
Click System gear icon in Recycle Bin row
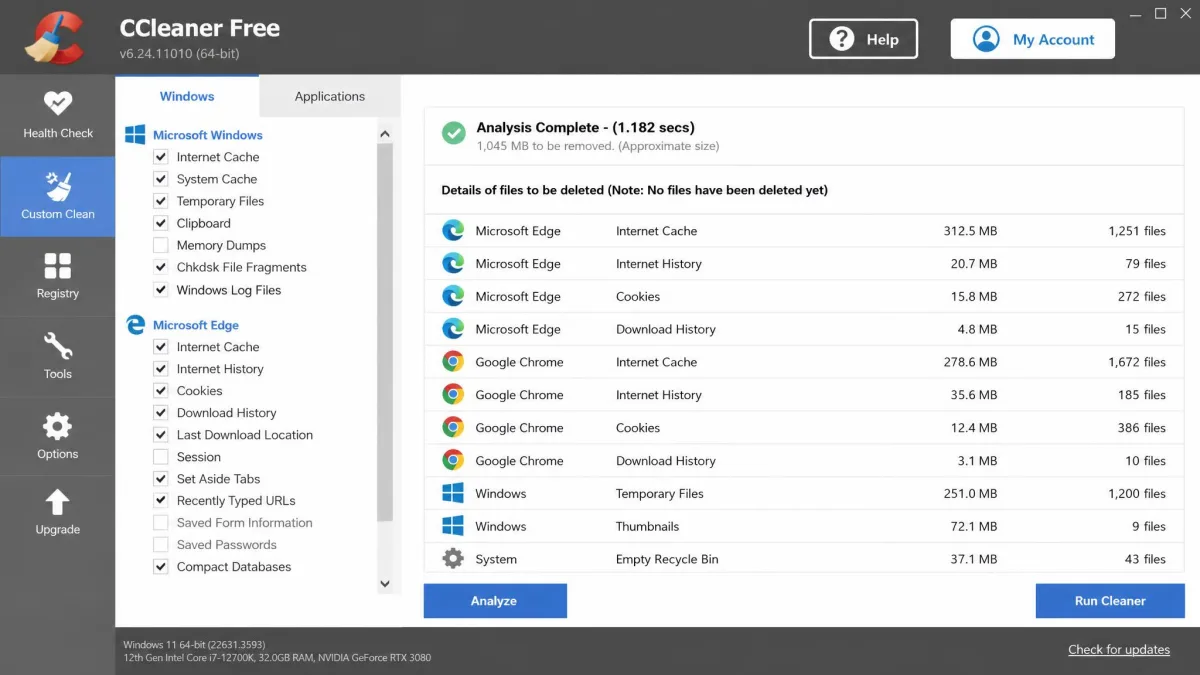coord(453,559)
